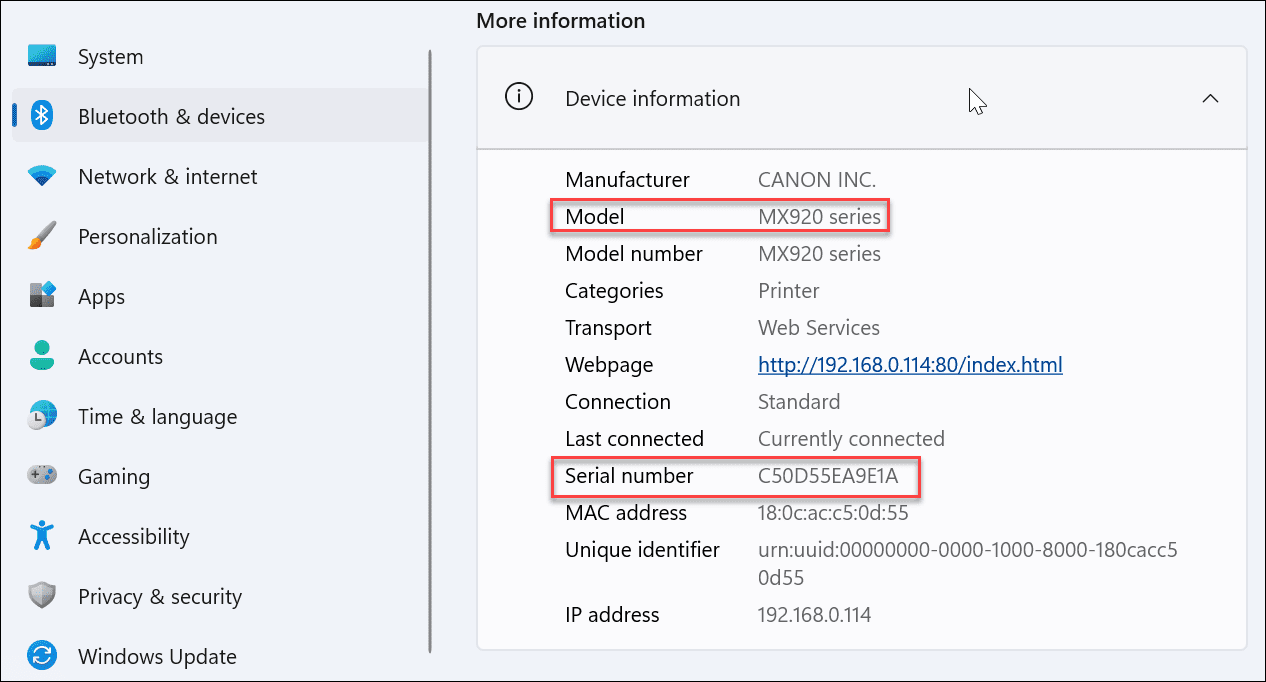The image size is (1266, 682).
Task: Select the Time & language clock icon
Action: click(x=42, y=416)
